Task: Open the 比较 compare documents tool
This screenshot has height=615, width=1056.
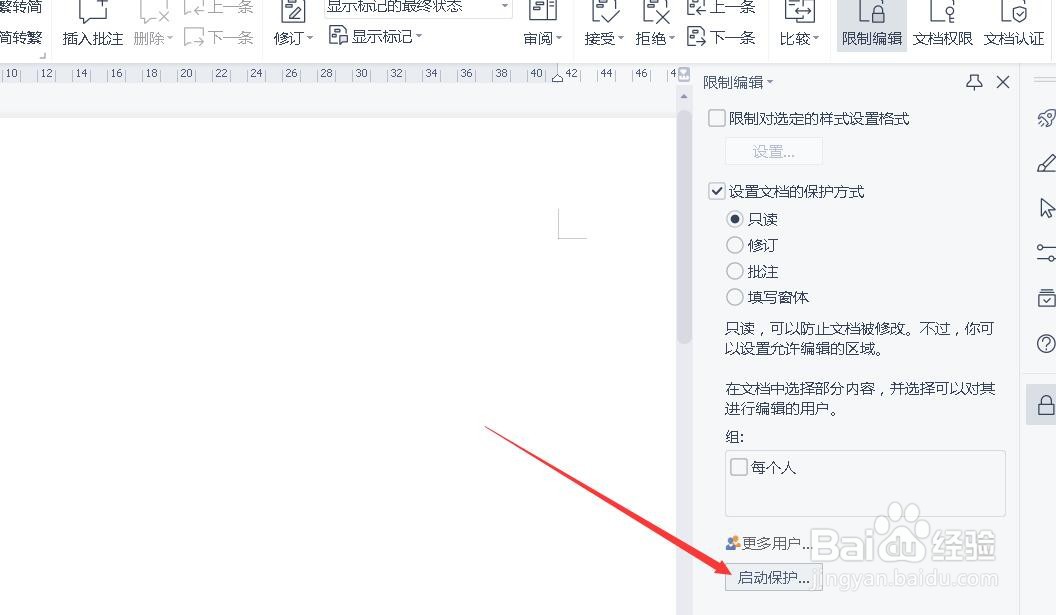Action: click(x=799, y=23)
